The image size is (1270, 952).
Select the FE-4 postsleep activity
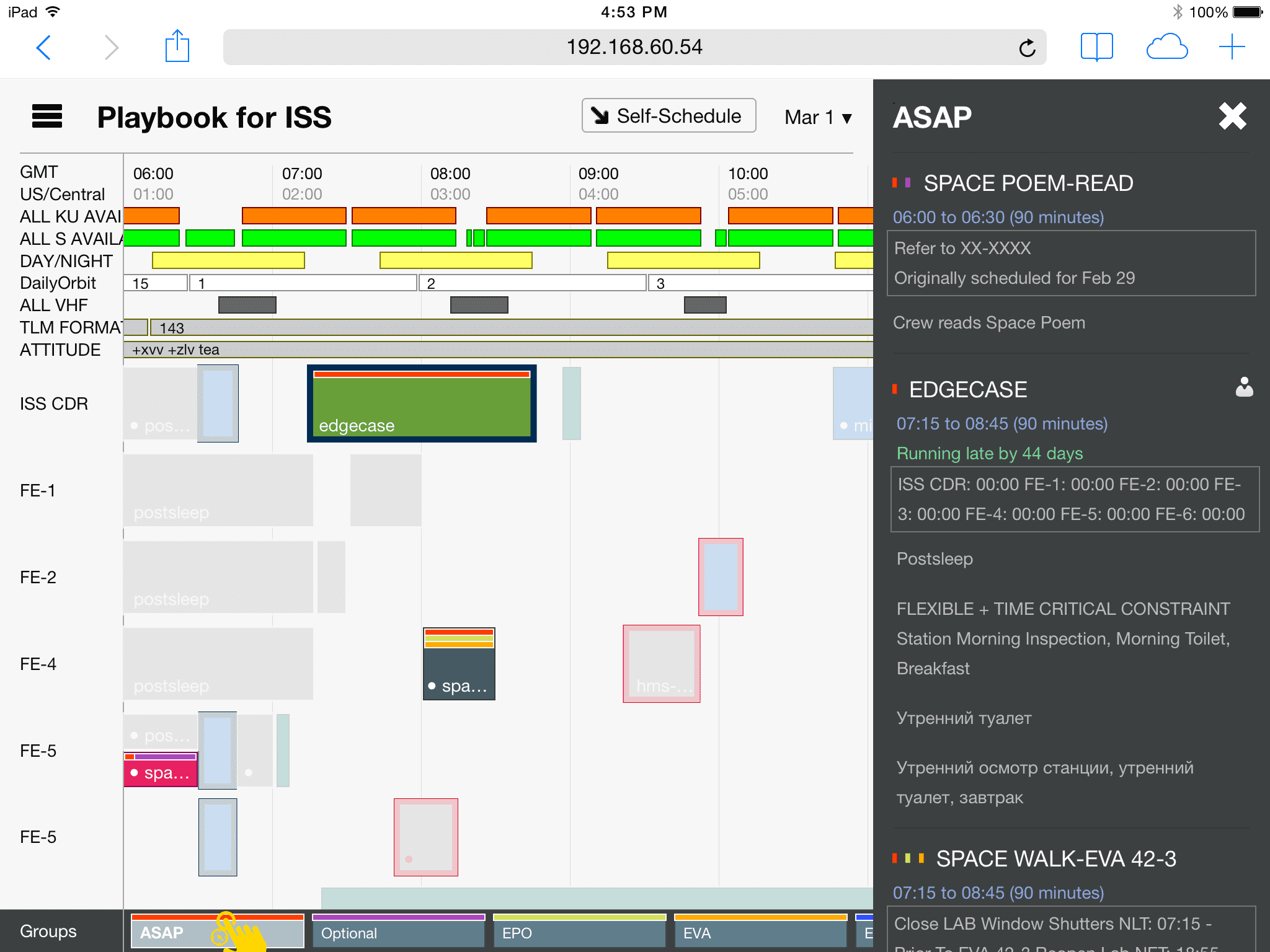(218, 664)
